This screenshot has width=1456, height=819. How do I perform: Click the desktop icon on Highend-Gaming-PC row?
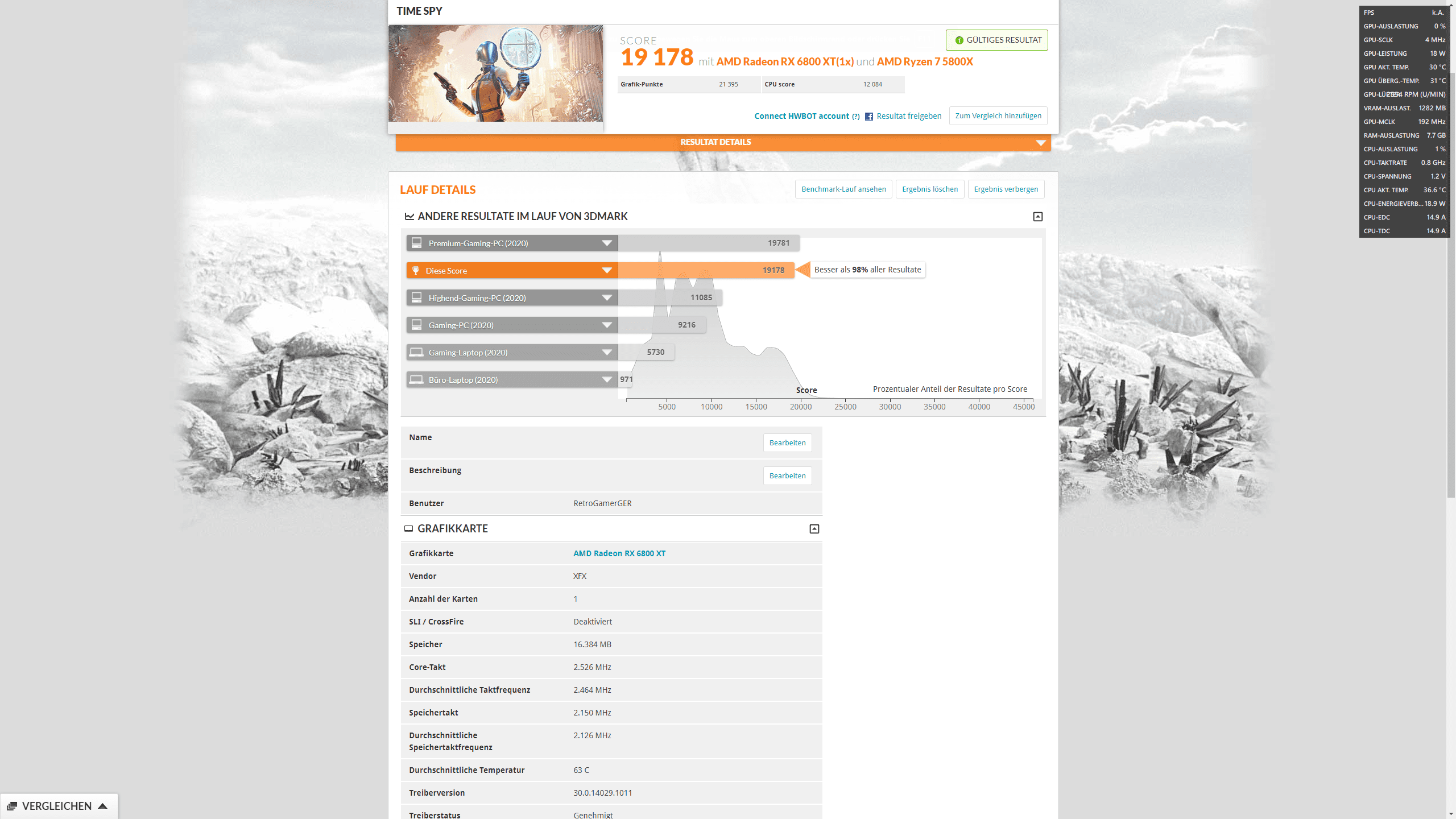416,297
